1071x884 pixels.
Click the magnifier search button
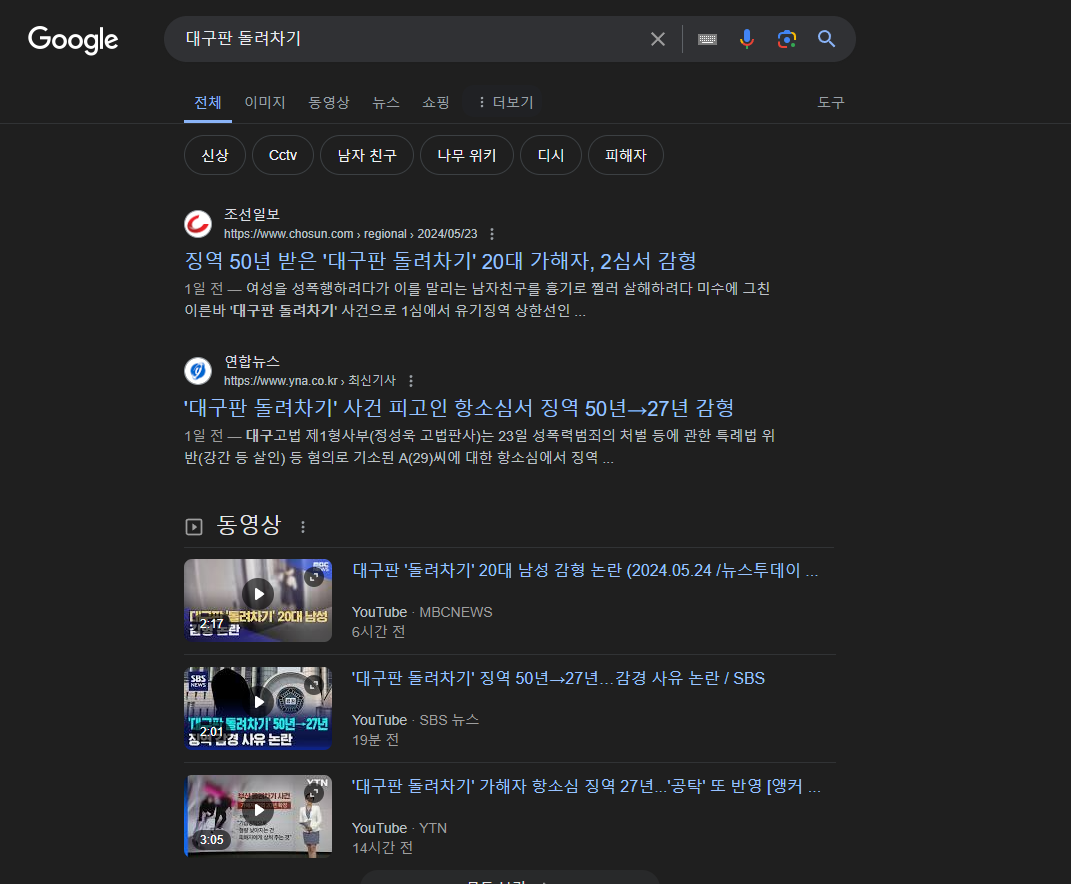click(826, 39)
